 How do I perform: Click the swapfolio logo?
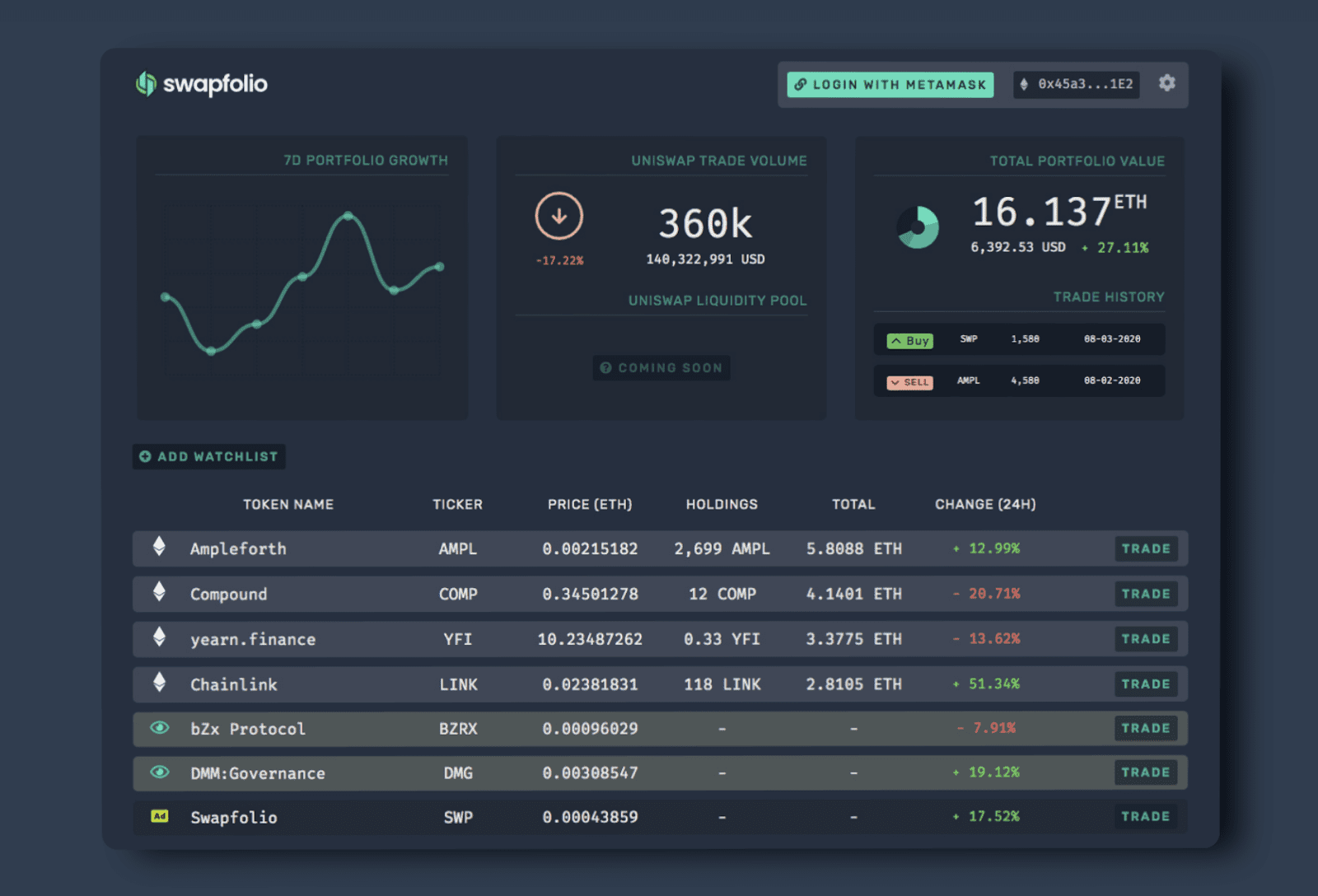coord(202,84)
